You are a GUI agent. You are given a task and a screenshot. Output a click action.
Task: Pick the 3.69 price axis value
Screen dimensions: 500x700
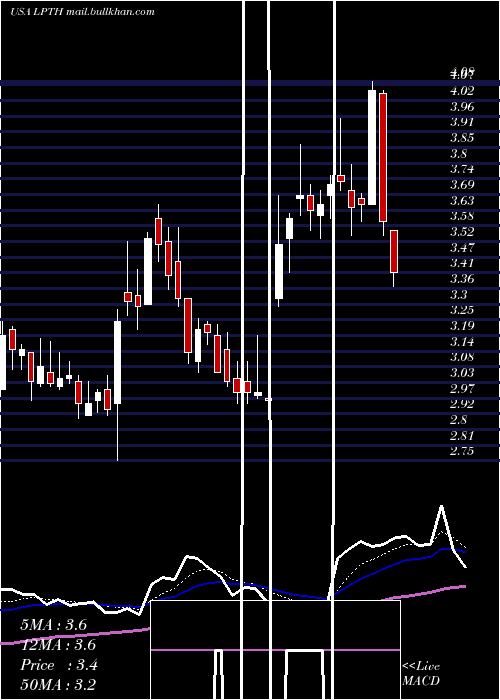462,184
